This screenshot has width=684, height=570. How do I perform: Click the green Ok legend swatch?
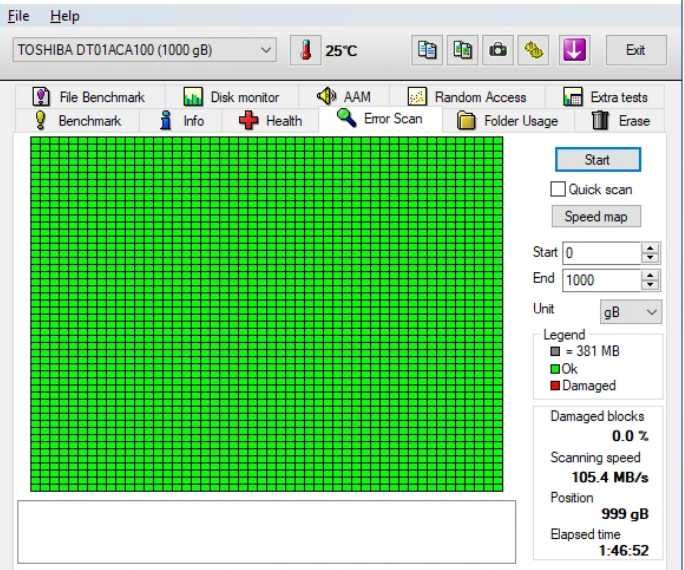pos(555,369)
